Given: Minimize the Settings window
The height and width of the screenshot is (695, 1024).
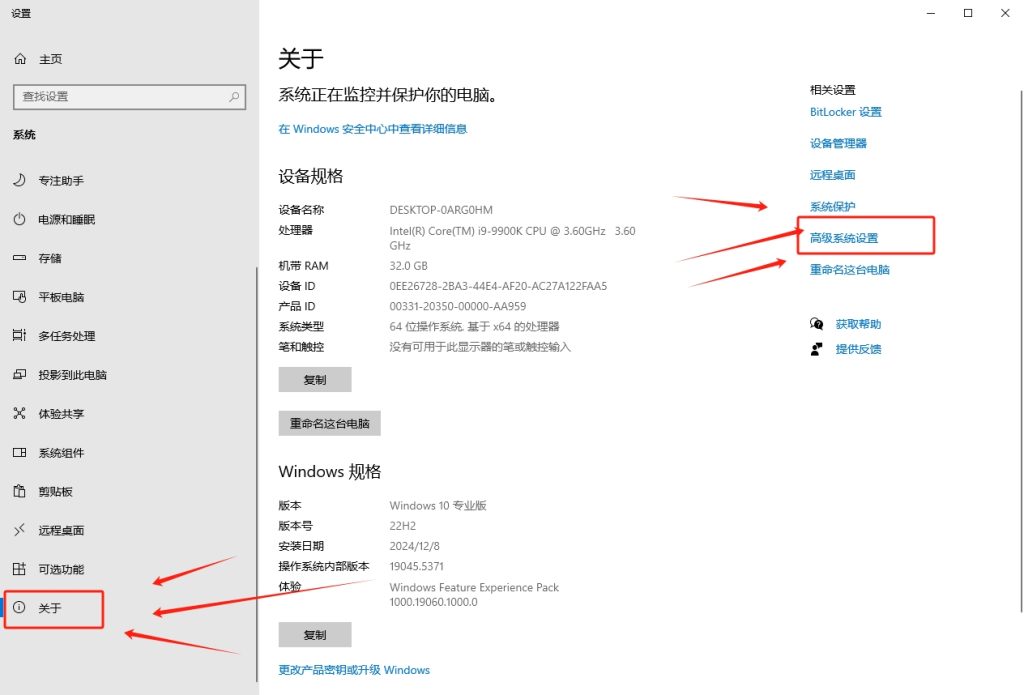Looking at the screenshot, I should [x=931, y=13].
